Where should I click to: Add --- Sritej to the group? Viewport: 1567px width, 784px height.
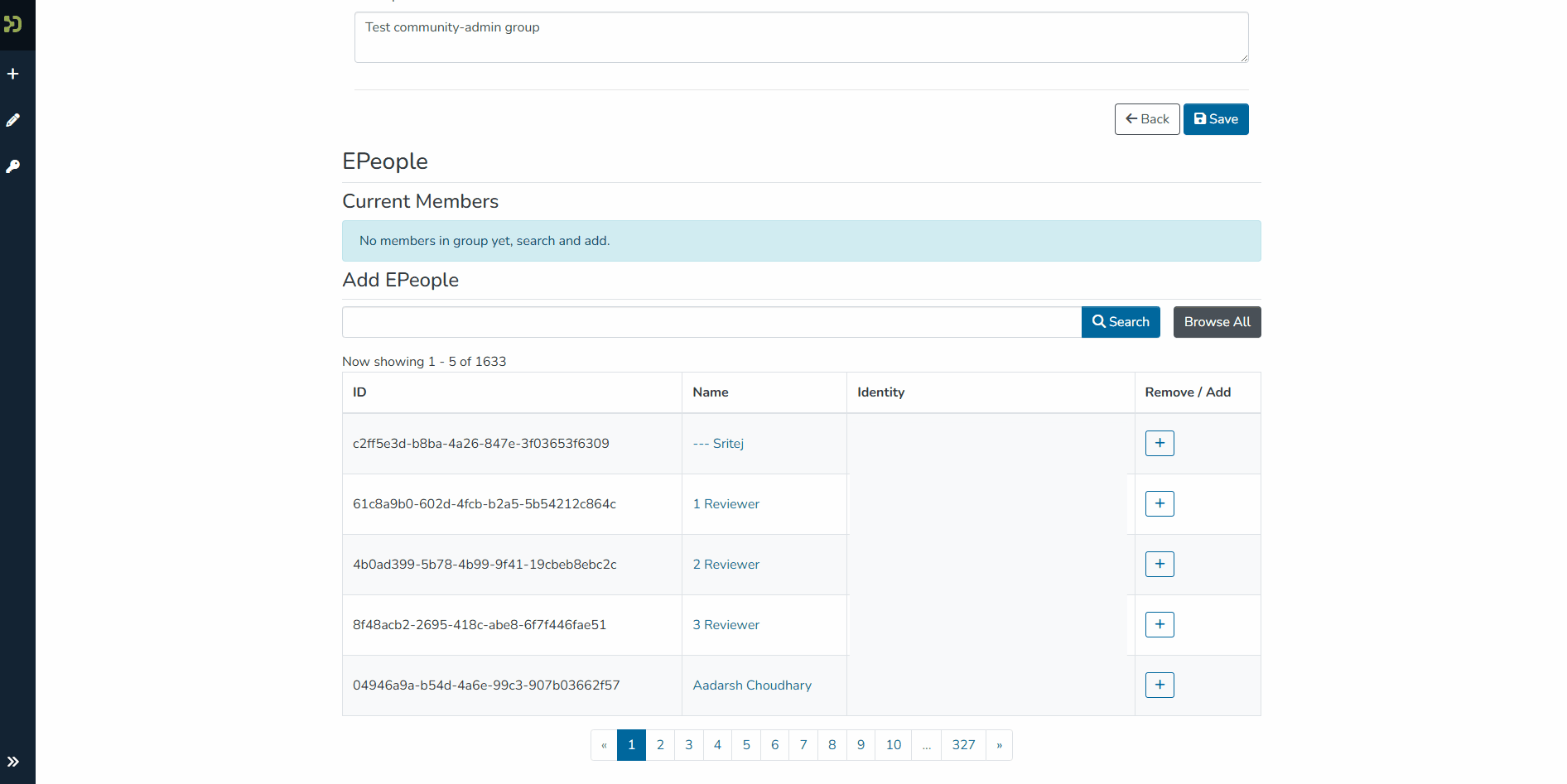point(1160,443)
